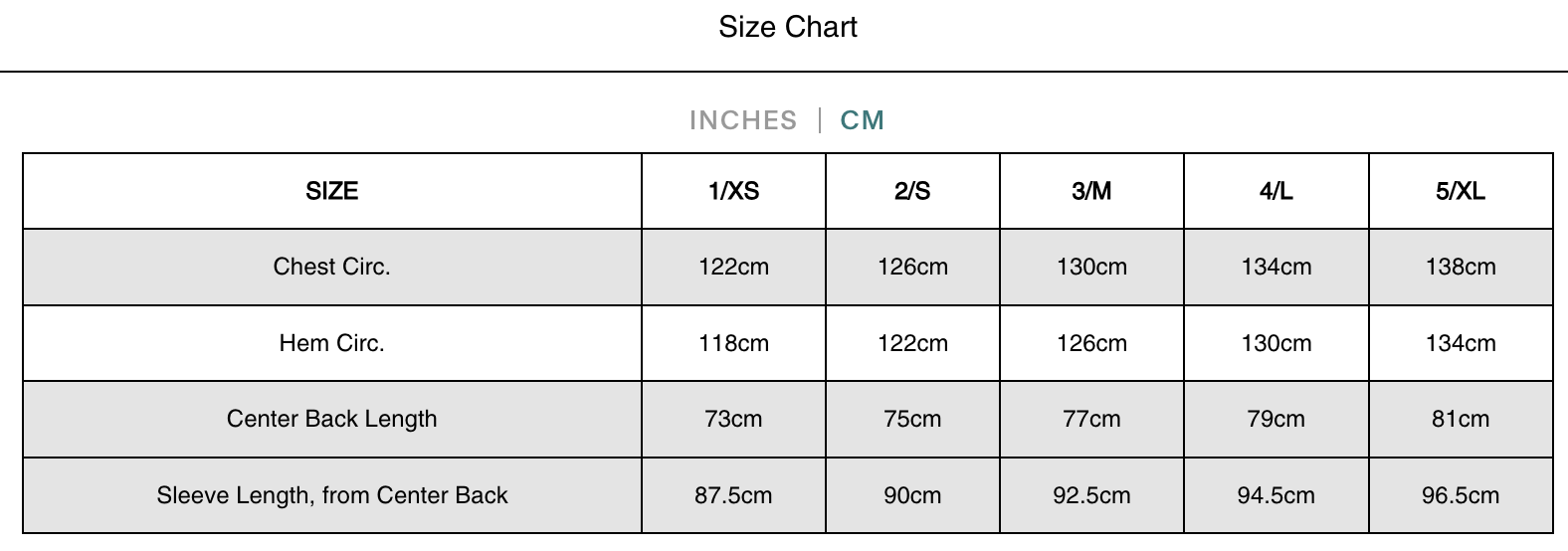This screenshot has width=1568, height=551.
Task: Select the 5/XL column header
Action: [1460, 191]
